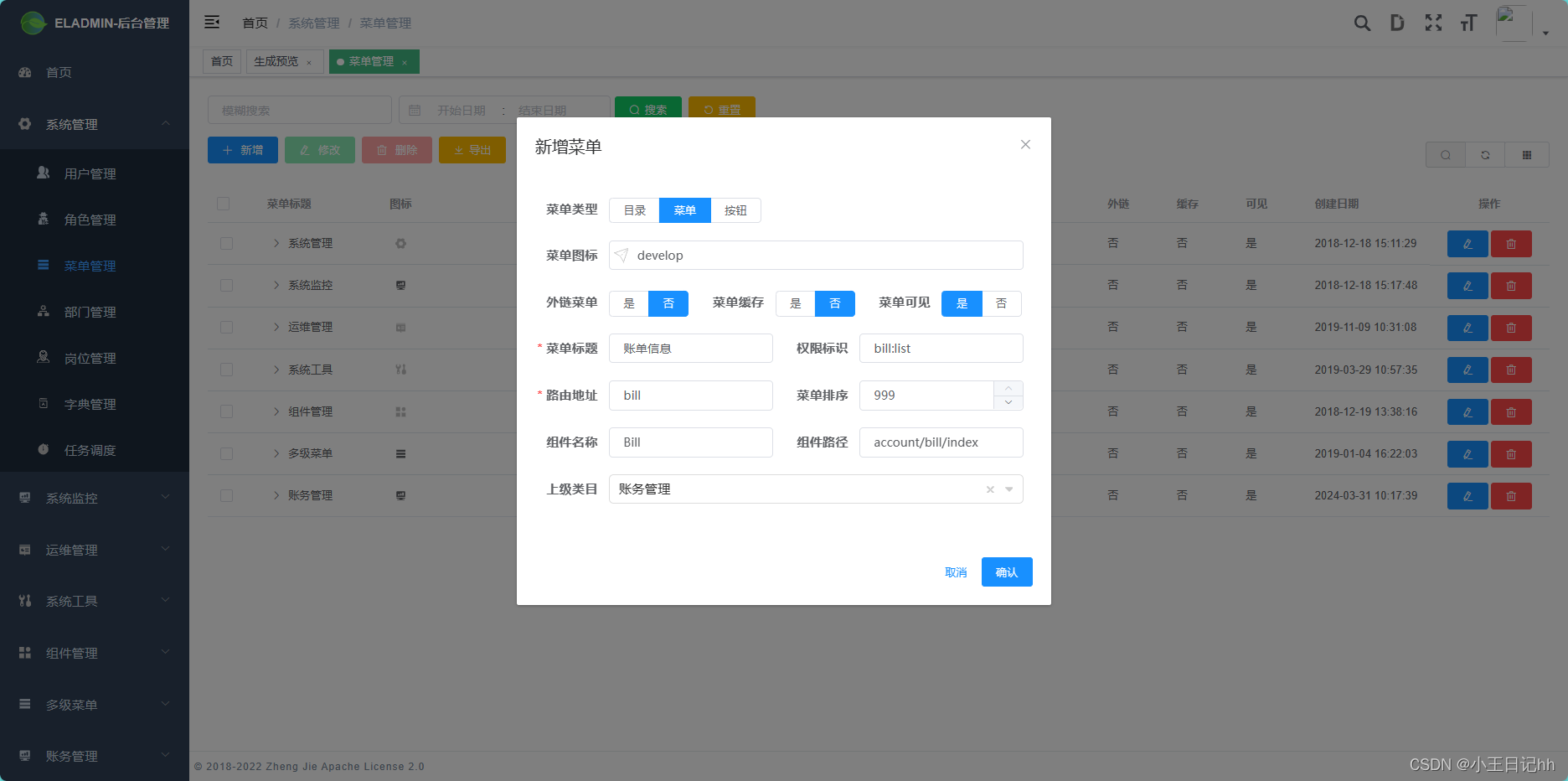This screenshot has height=781, width=1568.
Task: Check the select-all header checkbox
Action: coord(223,204)
